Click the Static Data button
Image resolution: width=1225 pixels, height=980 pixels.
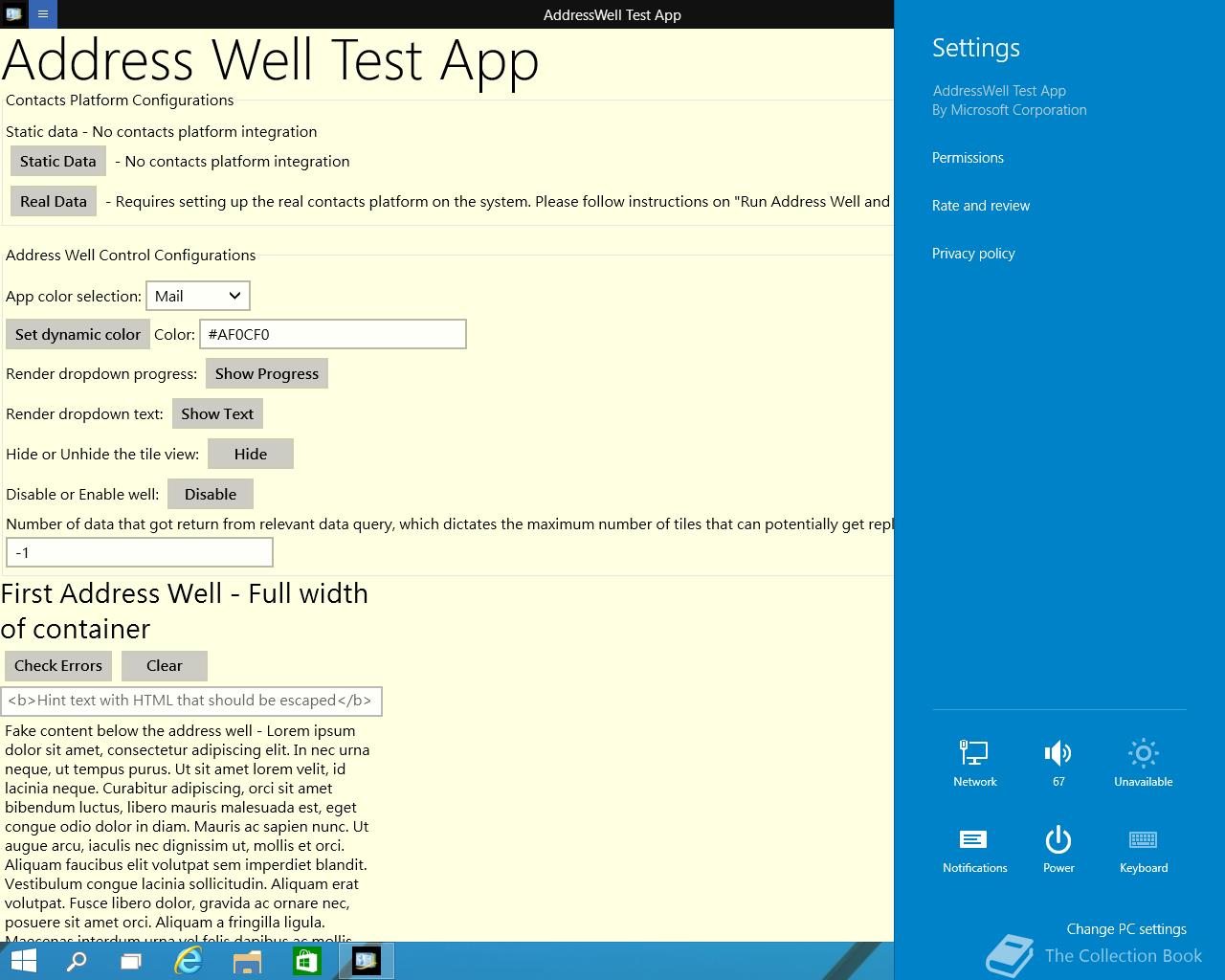click(57, 161)
